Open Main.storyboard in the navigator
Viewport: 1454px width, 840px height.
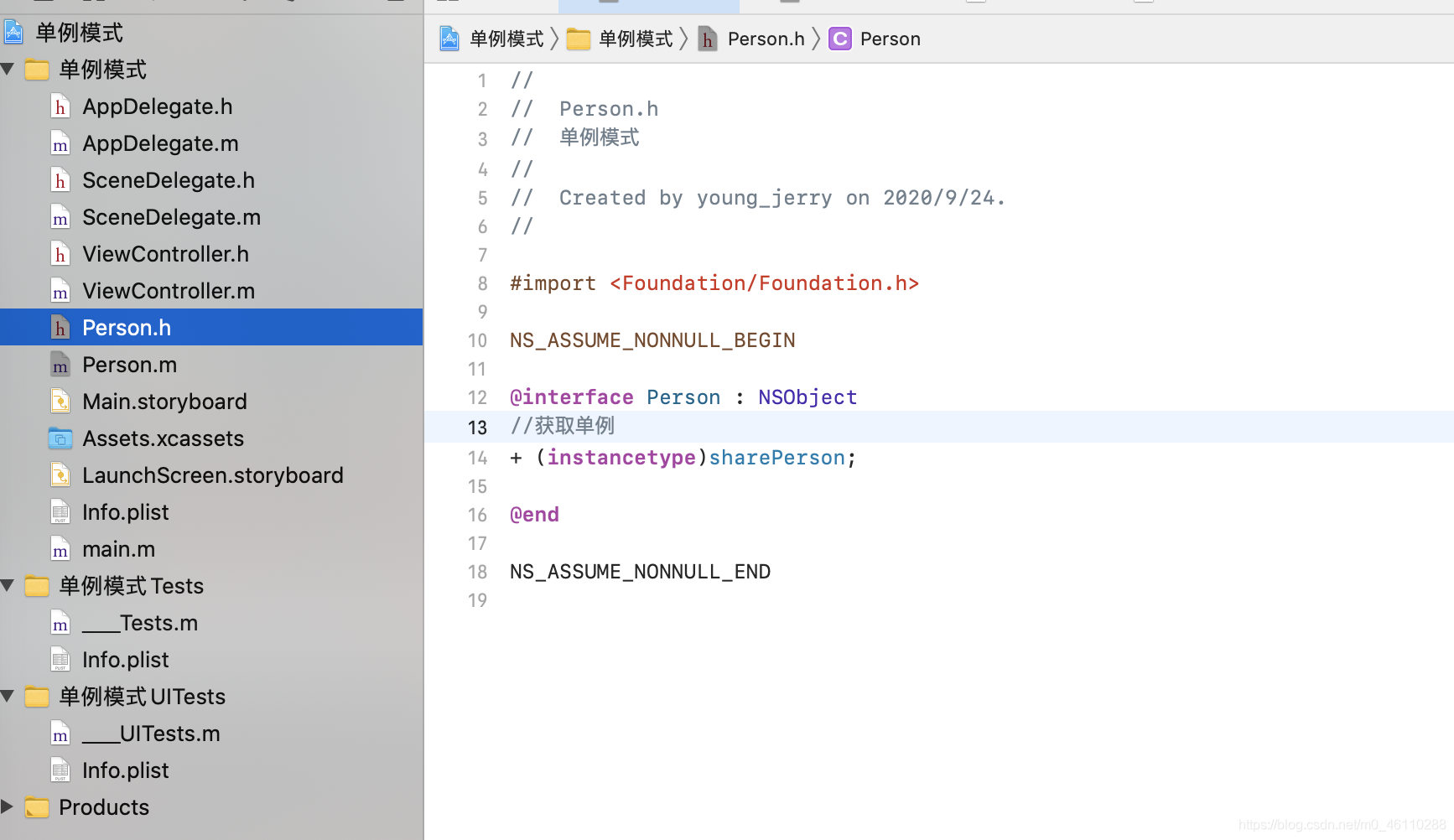click(x=211, y=402)
